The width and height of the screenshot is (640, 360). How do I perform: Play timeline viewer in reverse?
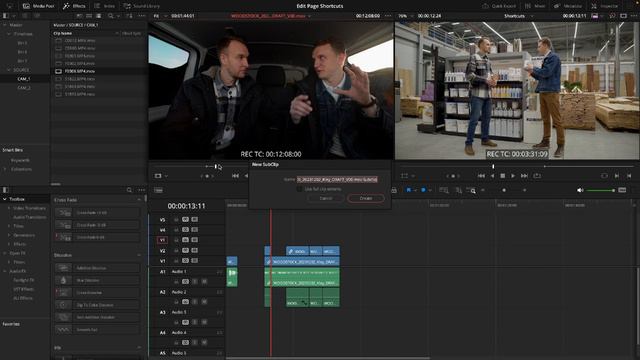(492, 176)
